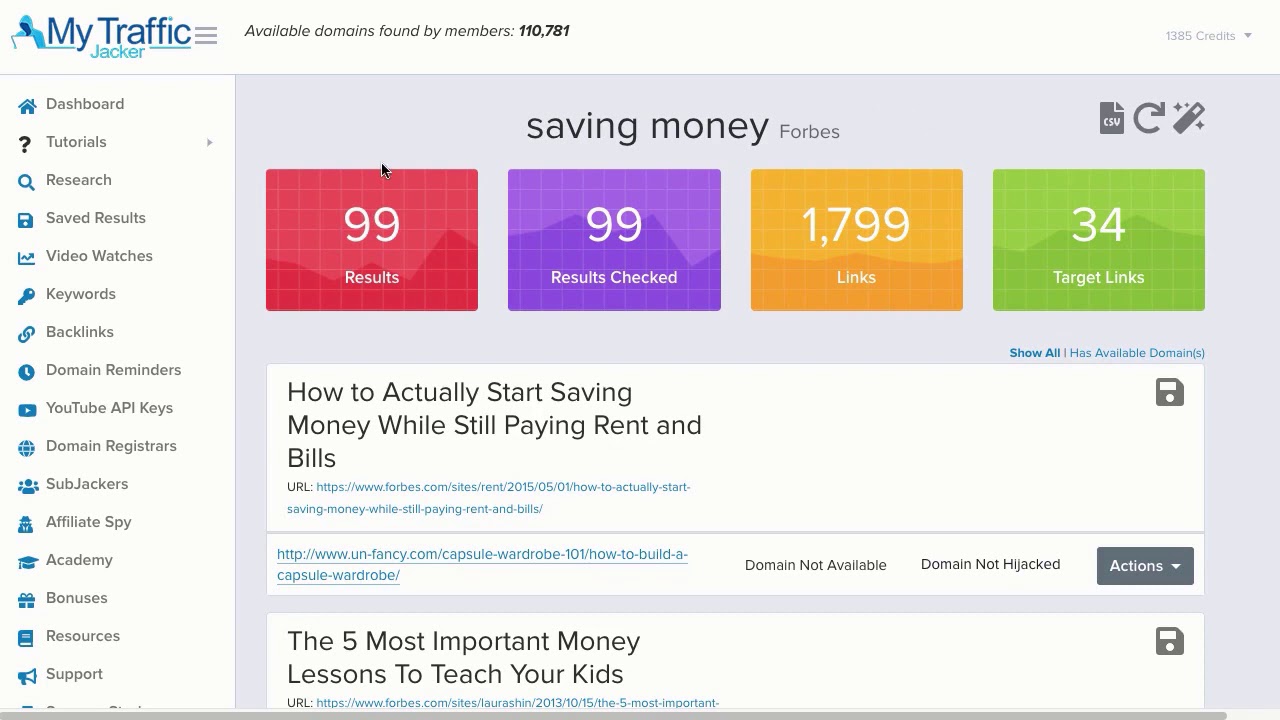Click the CSV export icon
This screenshot has height=720, width=1280.
tap(1111, 118)
